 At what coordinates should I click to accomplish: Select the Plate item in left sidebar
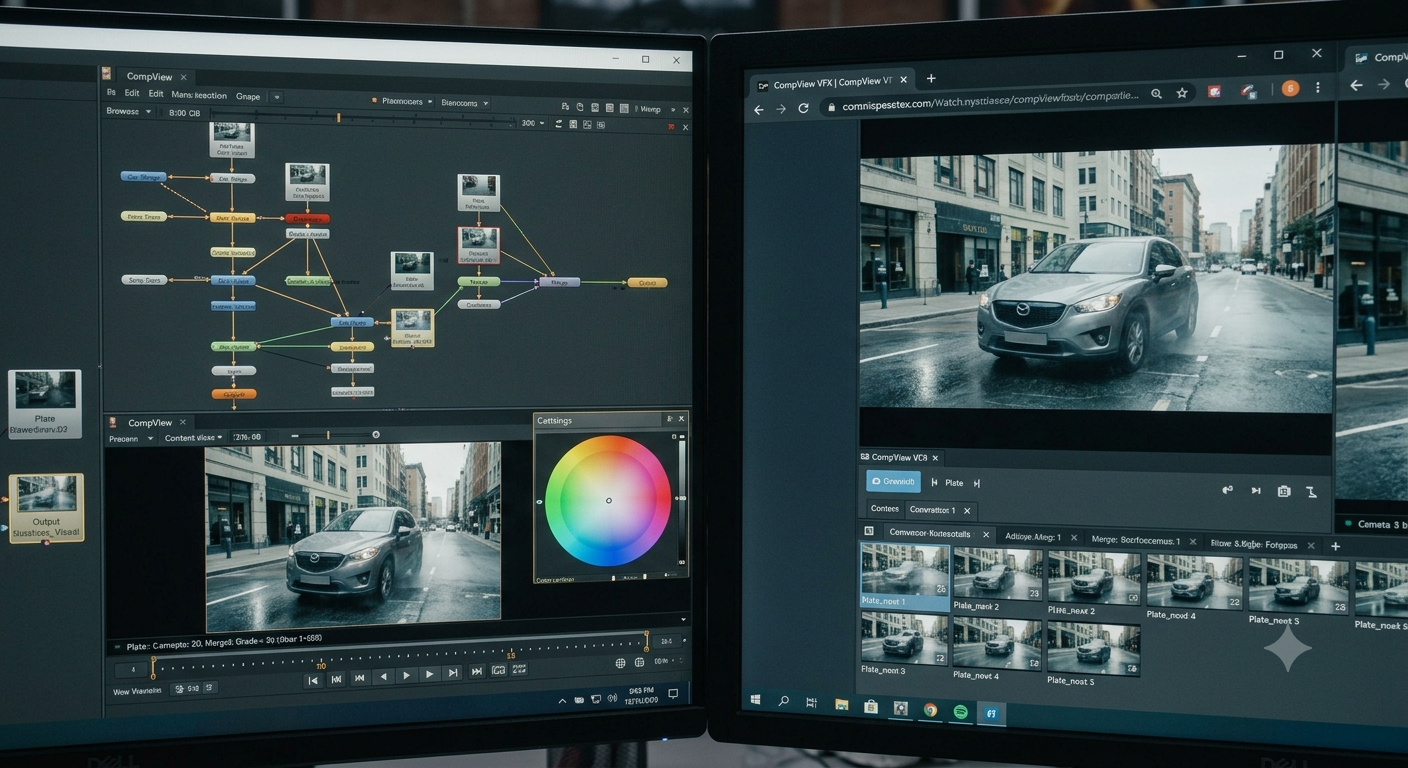coord(45,404)
